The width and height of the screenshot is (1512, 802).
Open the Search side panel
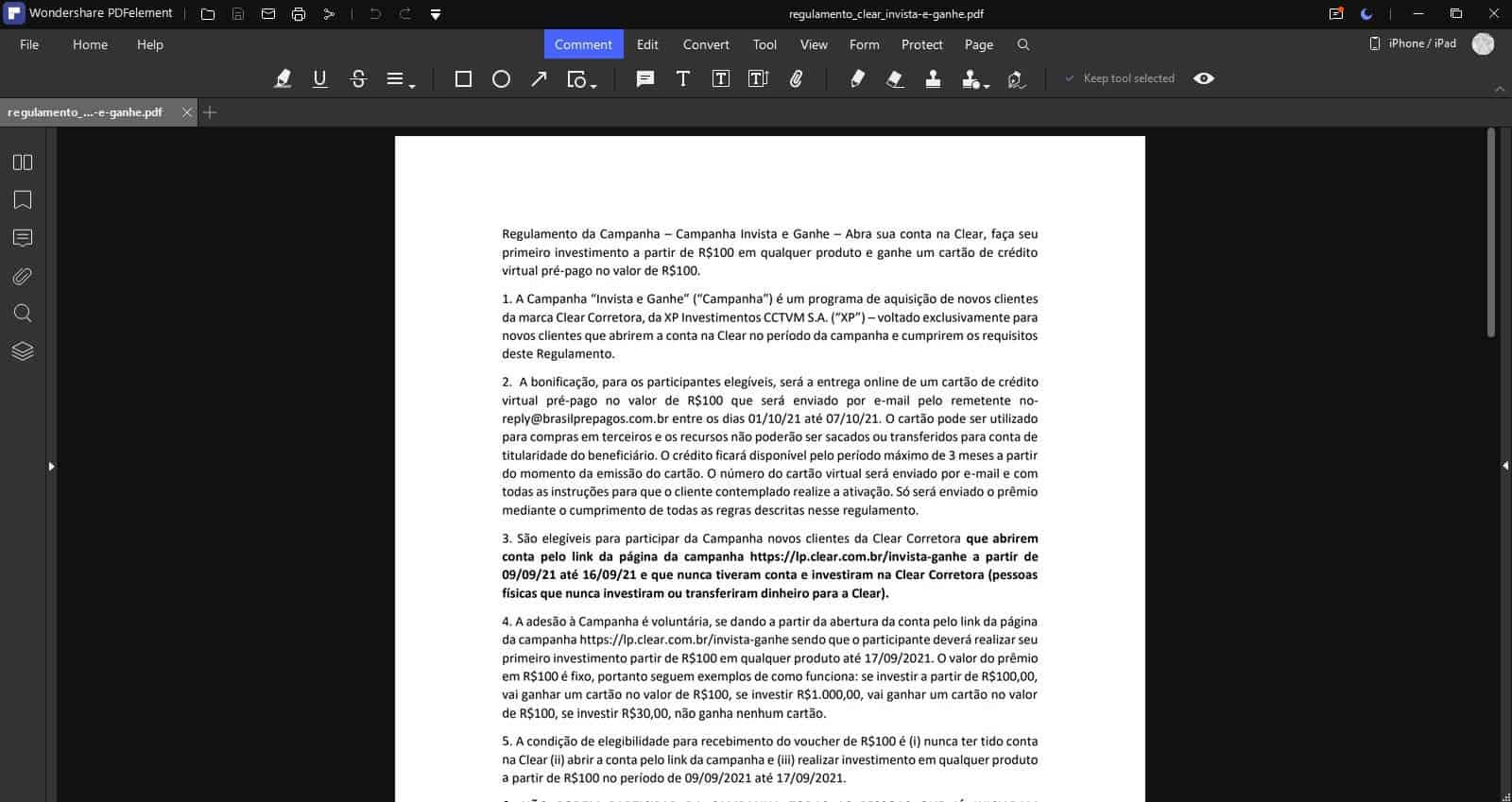point(23,314)
